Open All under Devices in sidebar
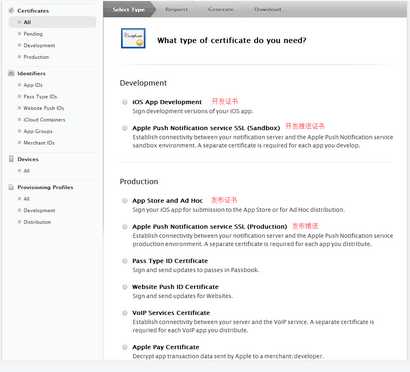The height and width of the screenshot is (372, 410). tap(26, 171)
